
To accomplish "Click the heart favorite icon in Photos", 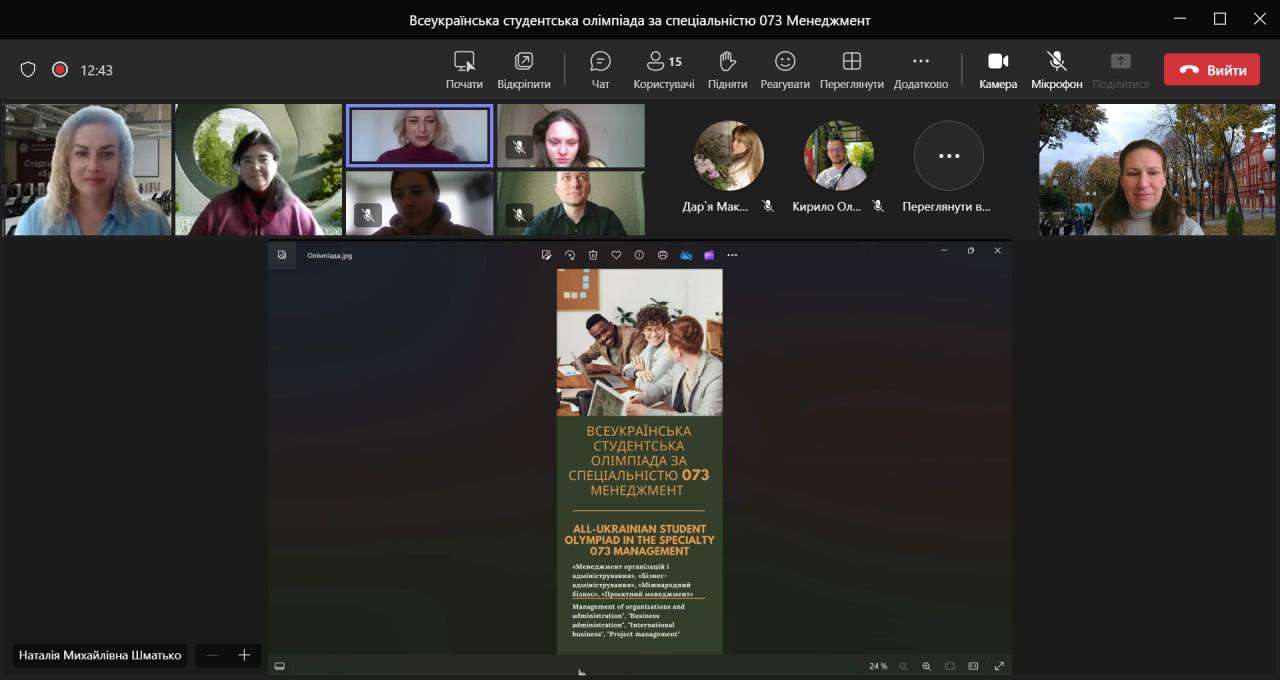I will pyautogui.click(x=616, y=255).
